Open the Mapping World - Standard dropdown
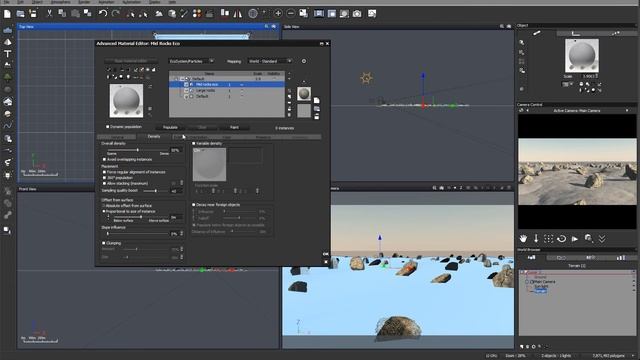The height and width of the screenshot is (360, 640). (x=270, y=61)
